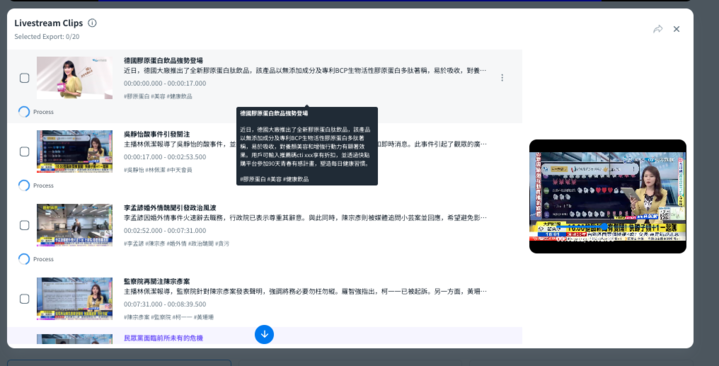This screenshot has height=366, width=719.
Task: Click timestamp 00:07:31.000 - 00:08:39.500
Action: pyautogui.click(x=165, y=304)
